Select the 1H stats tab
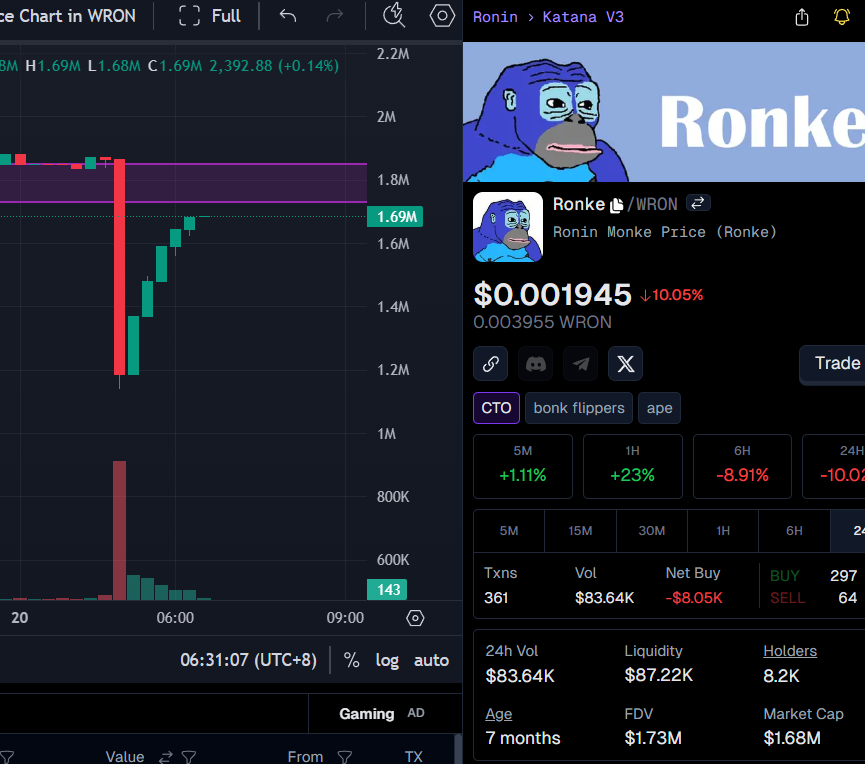Viewport: 865px width, 764px height. click(x=723, y=531)
